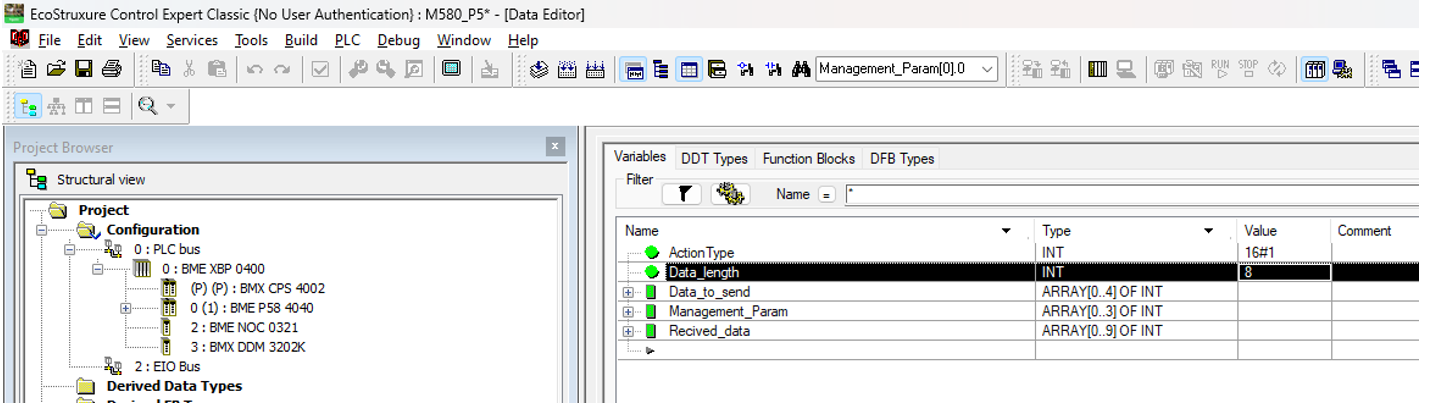Click the Cut scissors icon
The height and width of the screenshot is (414, 1435).
tap(189, 69)
